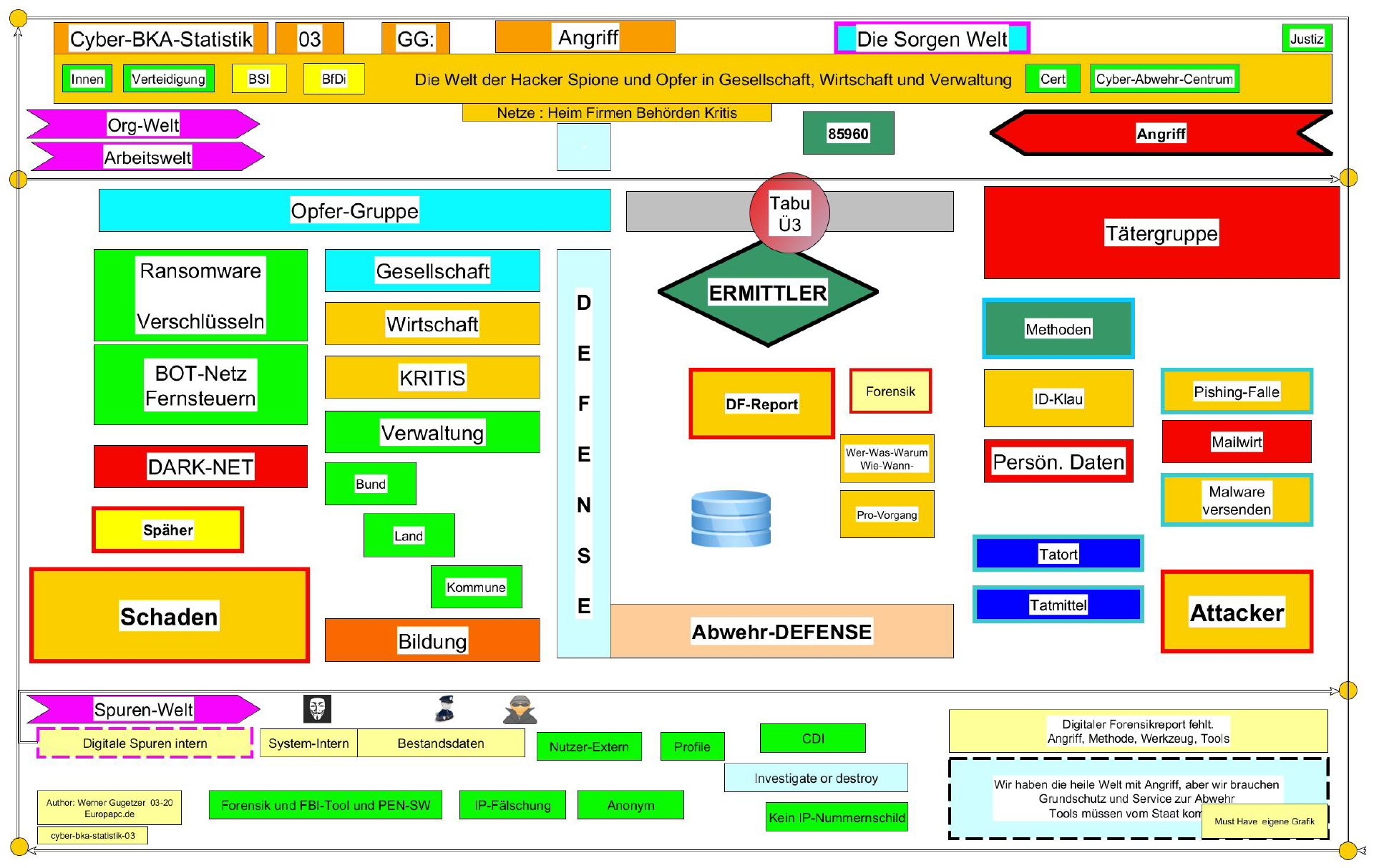Click the Pishing-Falle box
This screenshot has width=1374, height=868.
tap(1236, 391)
